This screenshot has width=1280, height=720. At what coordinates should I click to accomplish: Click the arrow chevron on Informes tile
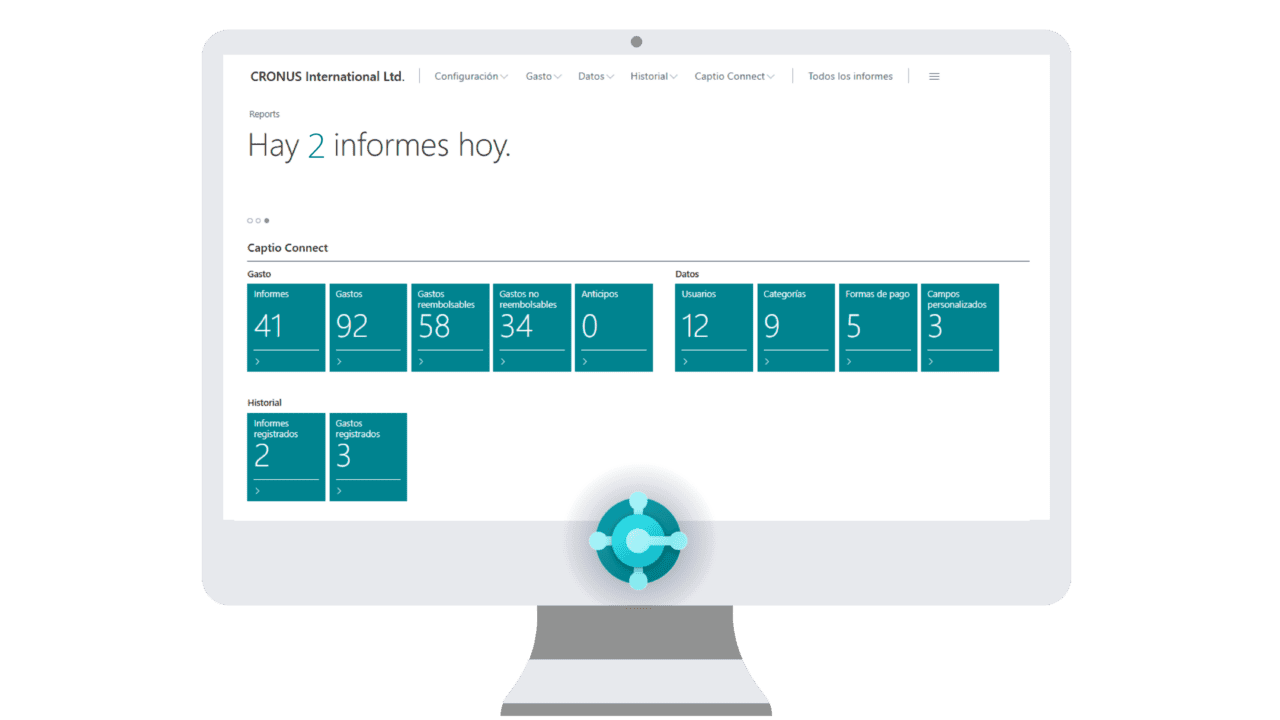pyautogui.click(x=257, y=362)
